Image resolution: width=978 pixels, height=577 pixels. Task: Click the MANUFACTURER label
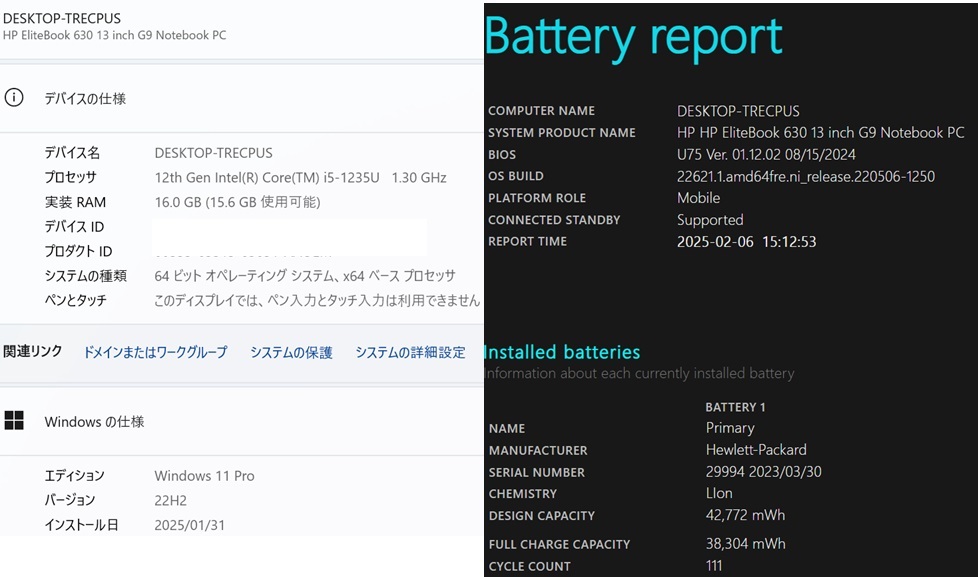pyautogui.click(x=538, y=450)
